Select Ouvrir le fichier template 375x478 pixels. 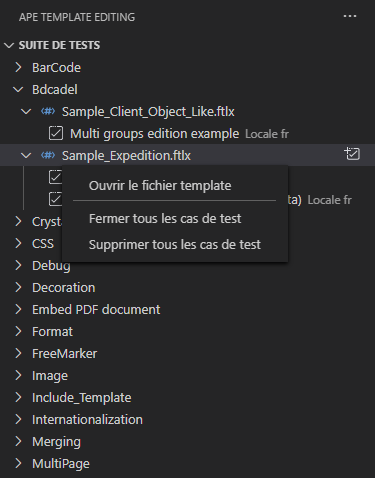click(x=160, y=185)
